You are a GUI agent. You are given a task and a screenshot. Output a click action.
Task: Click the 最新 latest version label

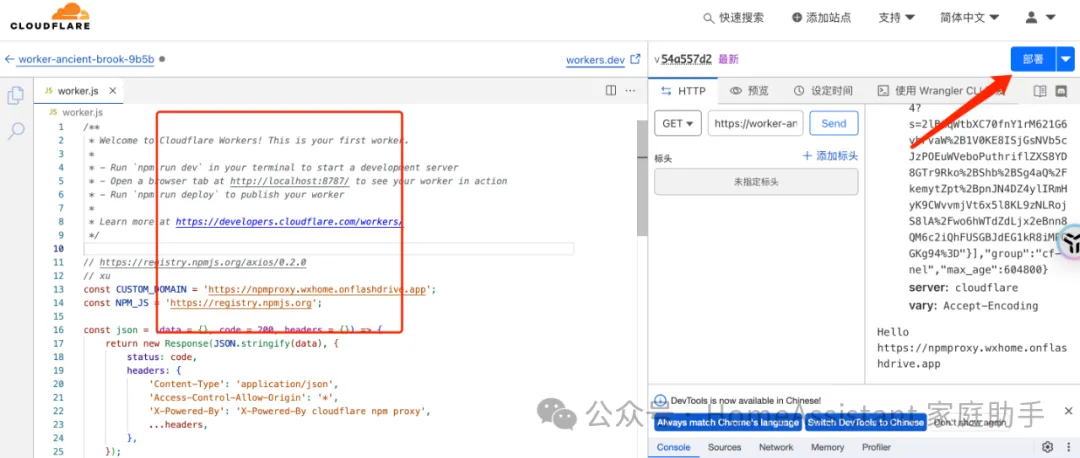click(x=728, y=59)
